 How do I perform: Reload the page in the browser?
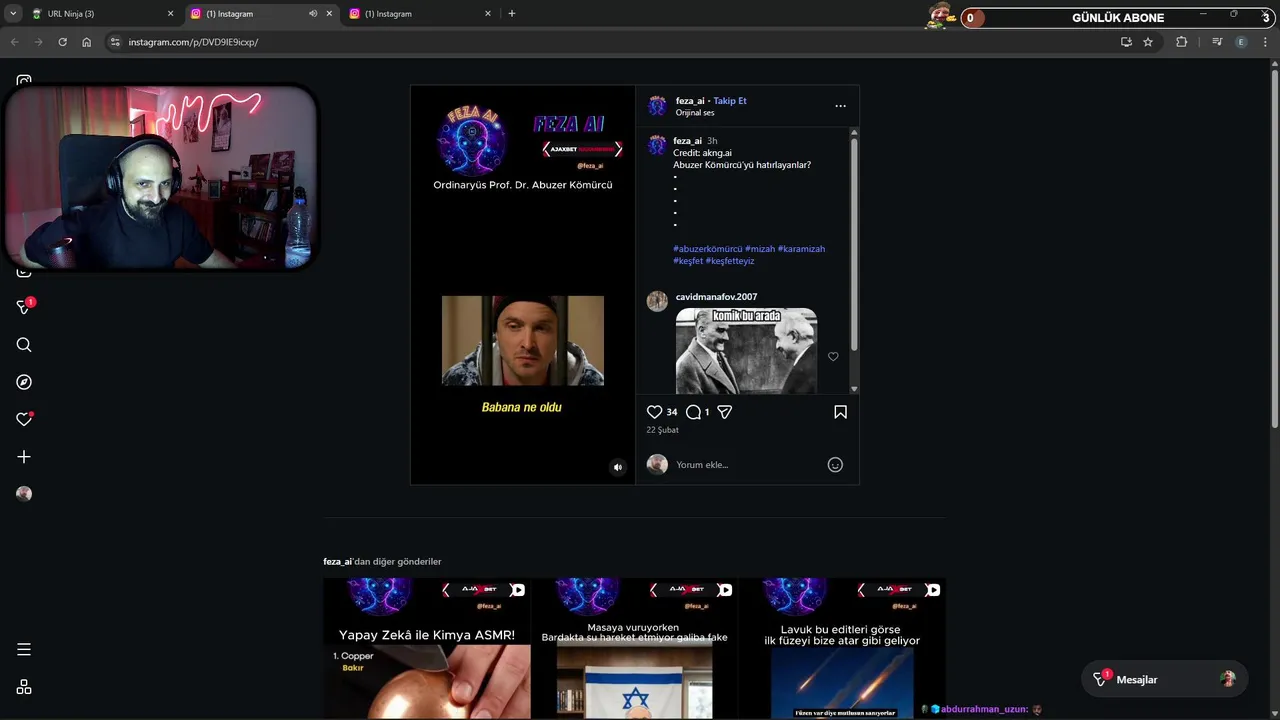[62, 42]
